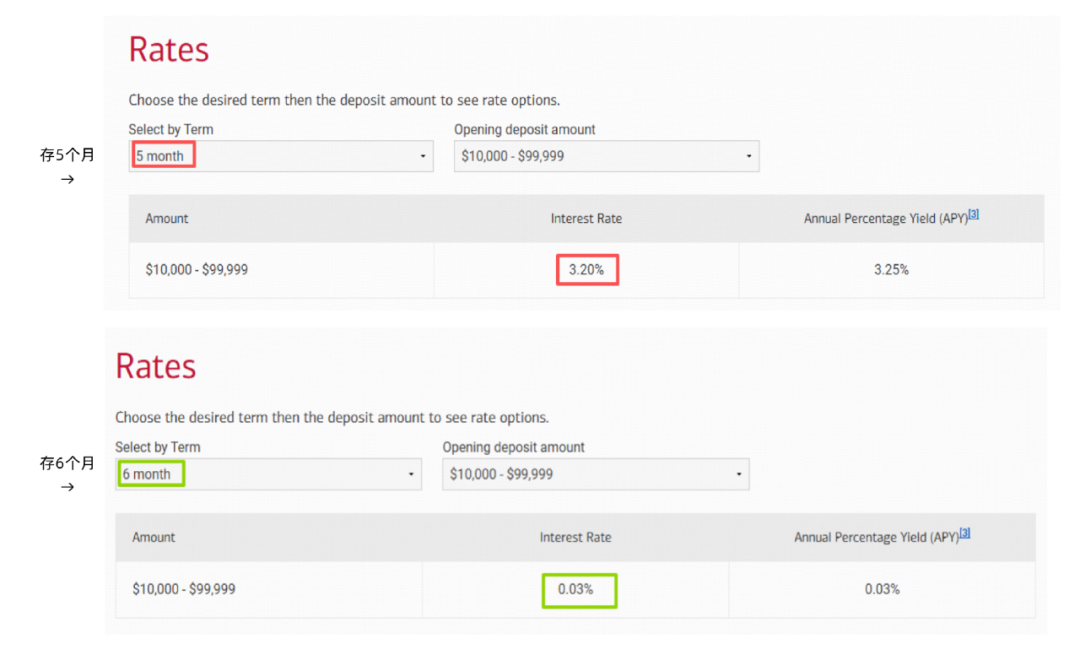Expand opening deposit amount dropdown beside 6 month term

595,474
